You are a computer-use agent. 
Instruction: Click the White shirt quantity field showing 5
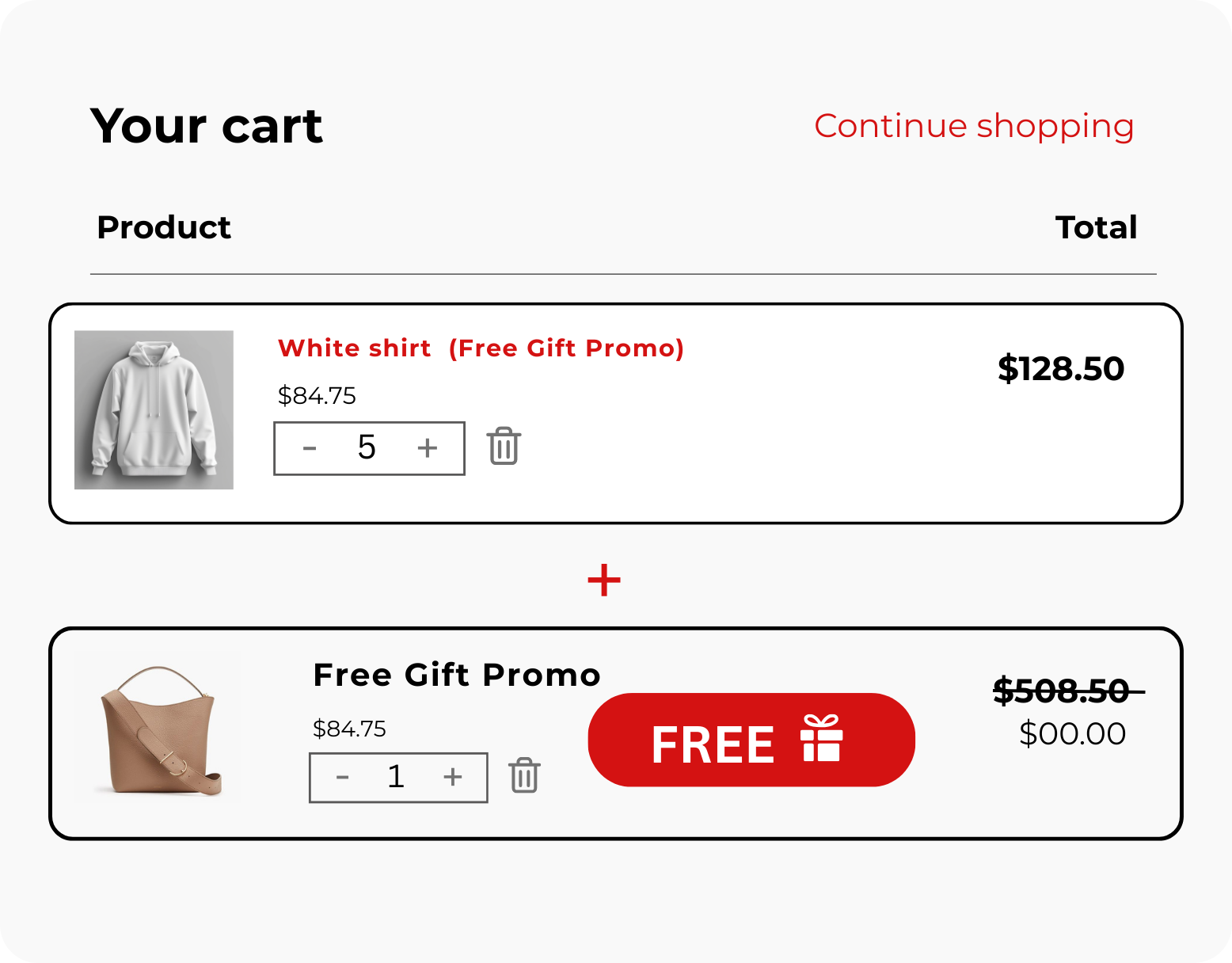(x=367, y=448)
